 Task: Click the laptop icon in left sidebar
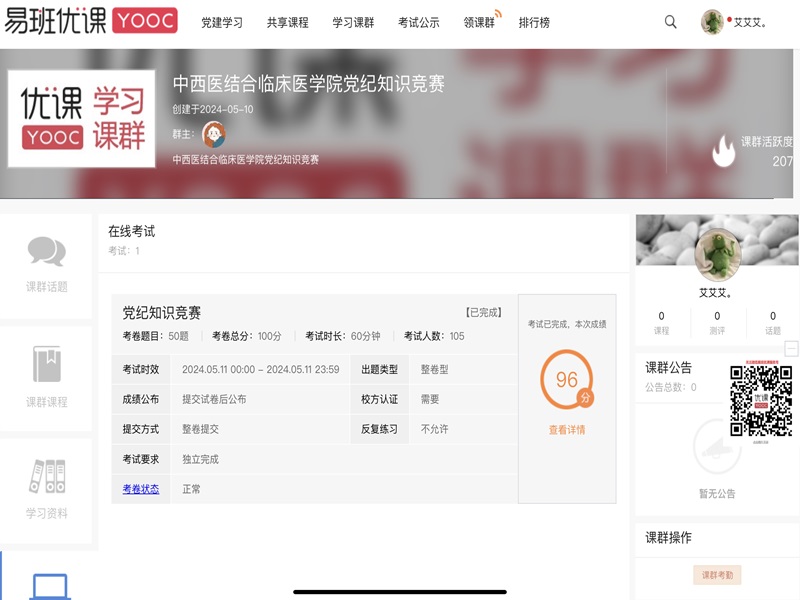[x=49, y=586]
